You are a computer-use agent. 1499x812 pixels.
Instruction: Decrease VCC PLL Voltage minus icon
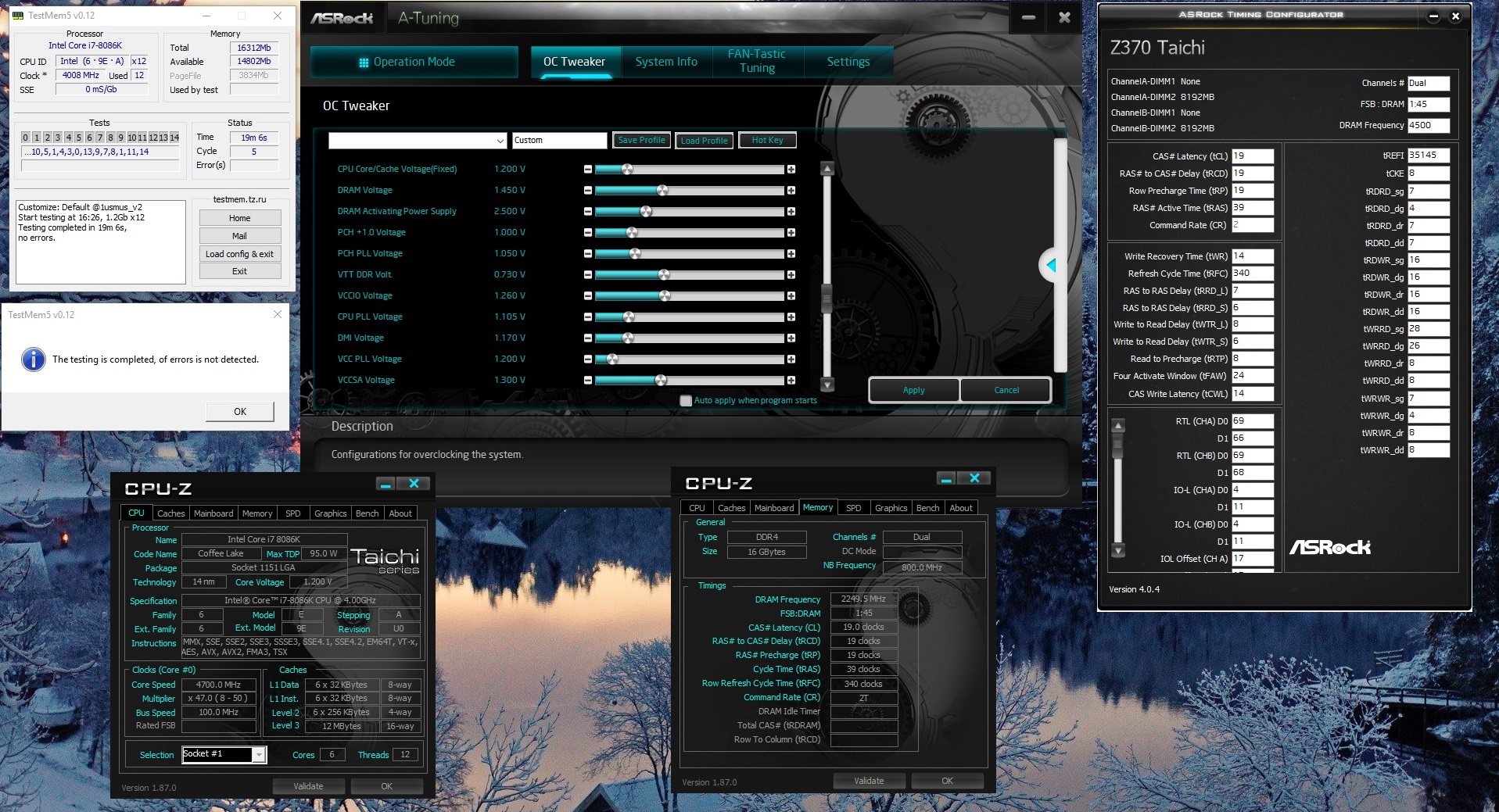point(588,359)
